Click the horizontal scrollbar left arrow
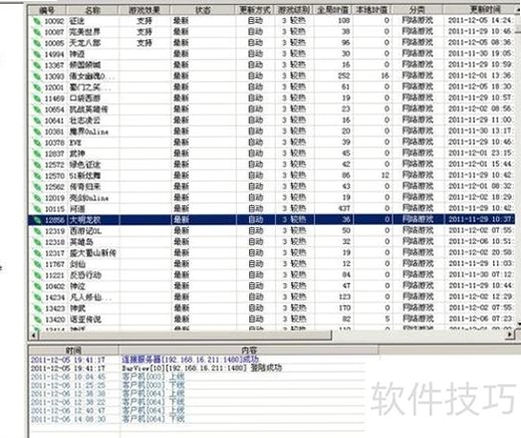Image resolution: width=521 pixels, height=438 pixels. point(33,335)
